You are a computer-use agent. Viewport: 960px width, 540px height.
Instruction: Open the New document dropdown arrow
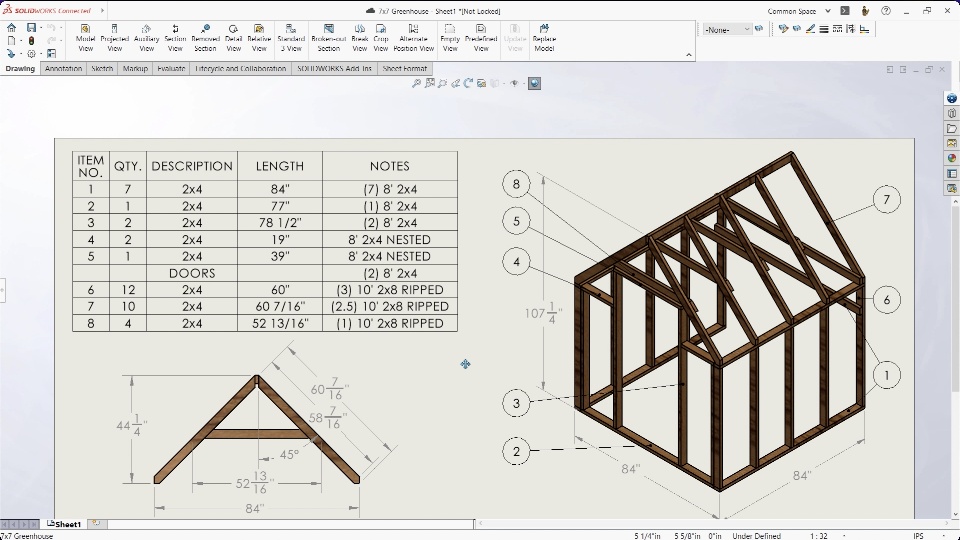[x=21, y=41]
